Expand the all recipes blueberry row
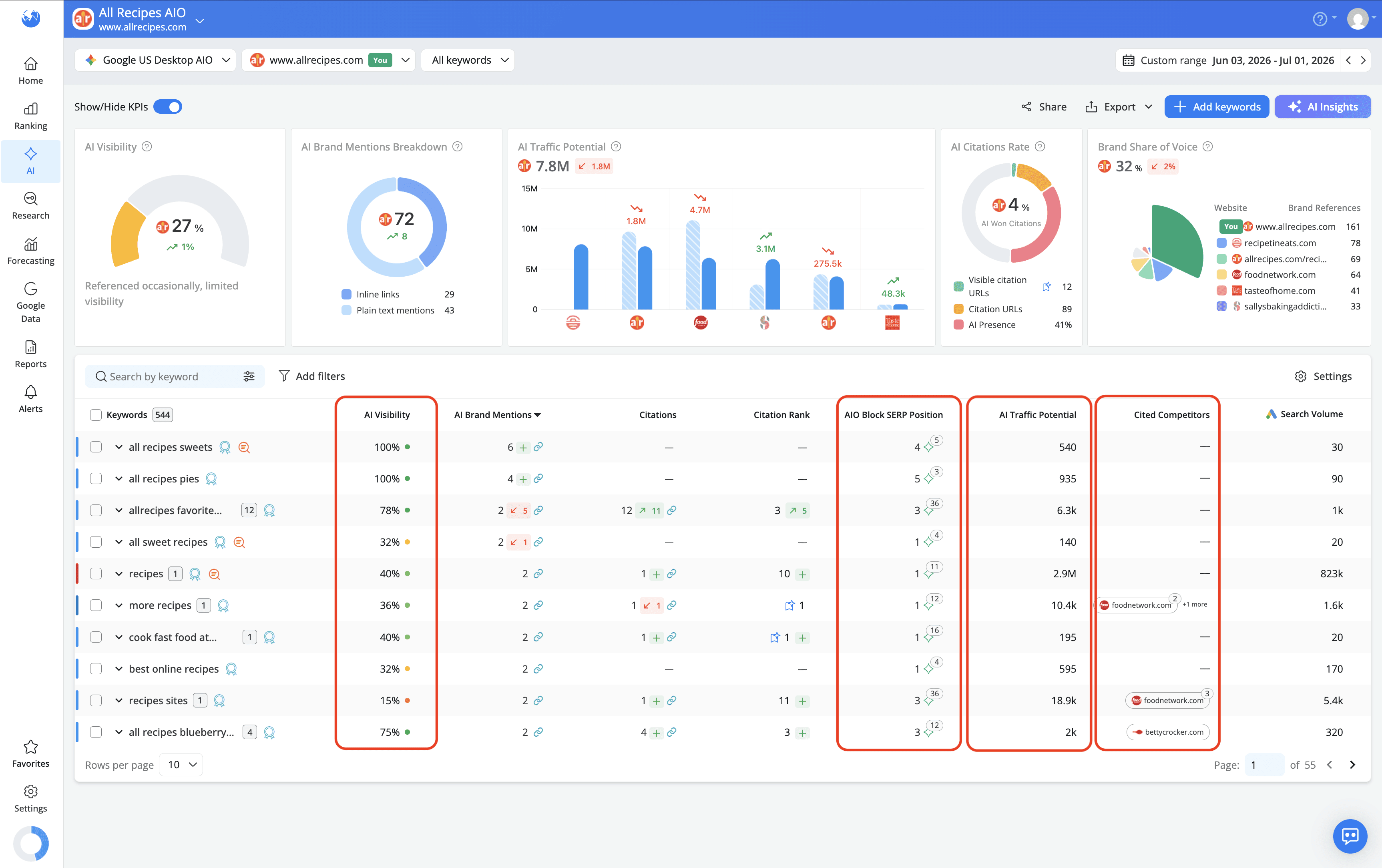This screenshot has width=1382, height=868. pos(118,732)
